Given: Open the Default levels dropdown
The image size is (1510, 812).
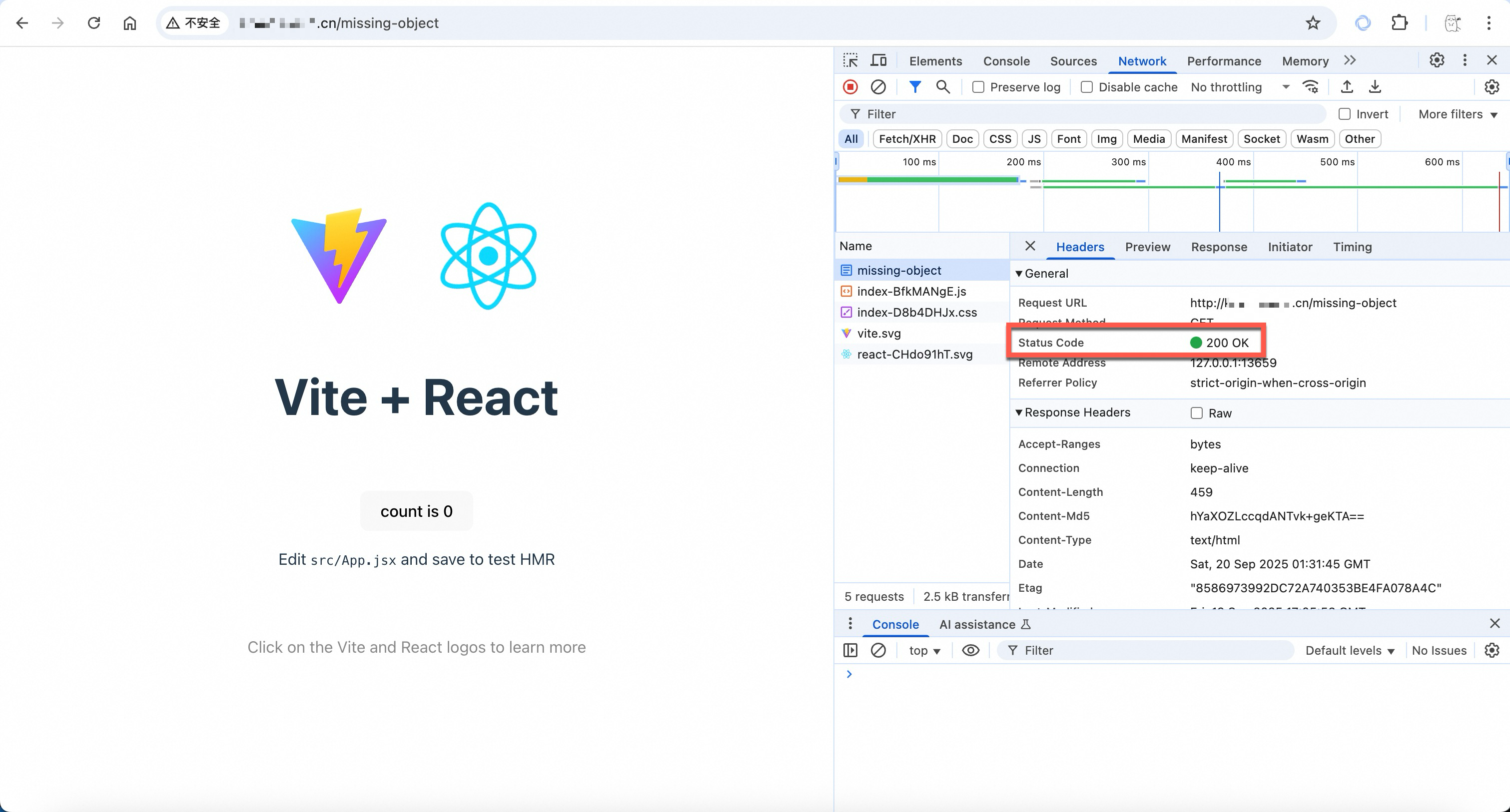Looking at the screenshot, I should tap(1350, 650).
